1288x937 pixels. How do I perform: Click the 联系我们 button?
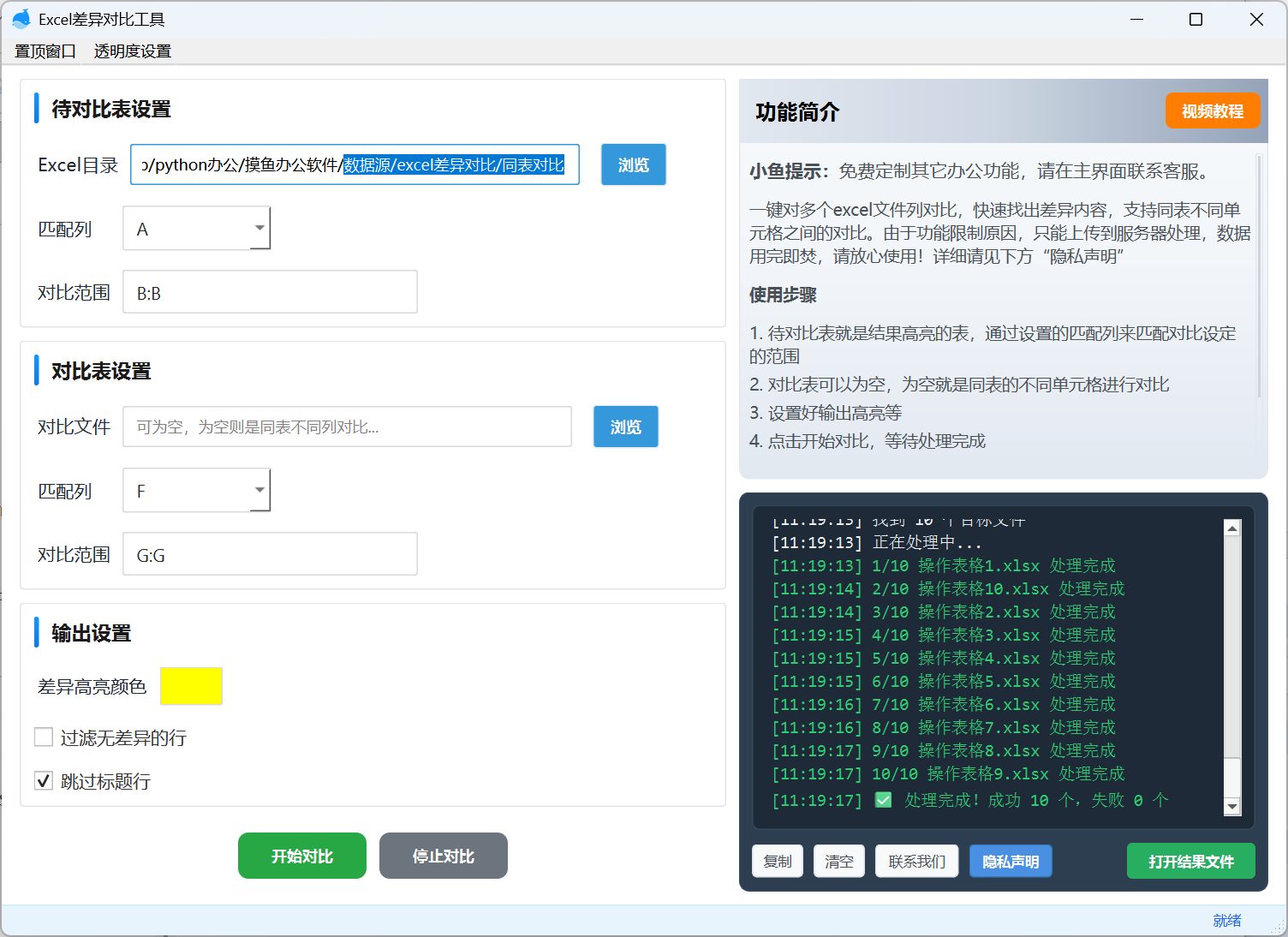point(917,861)
